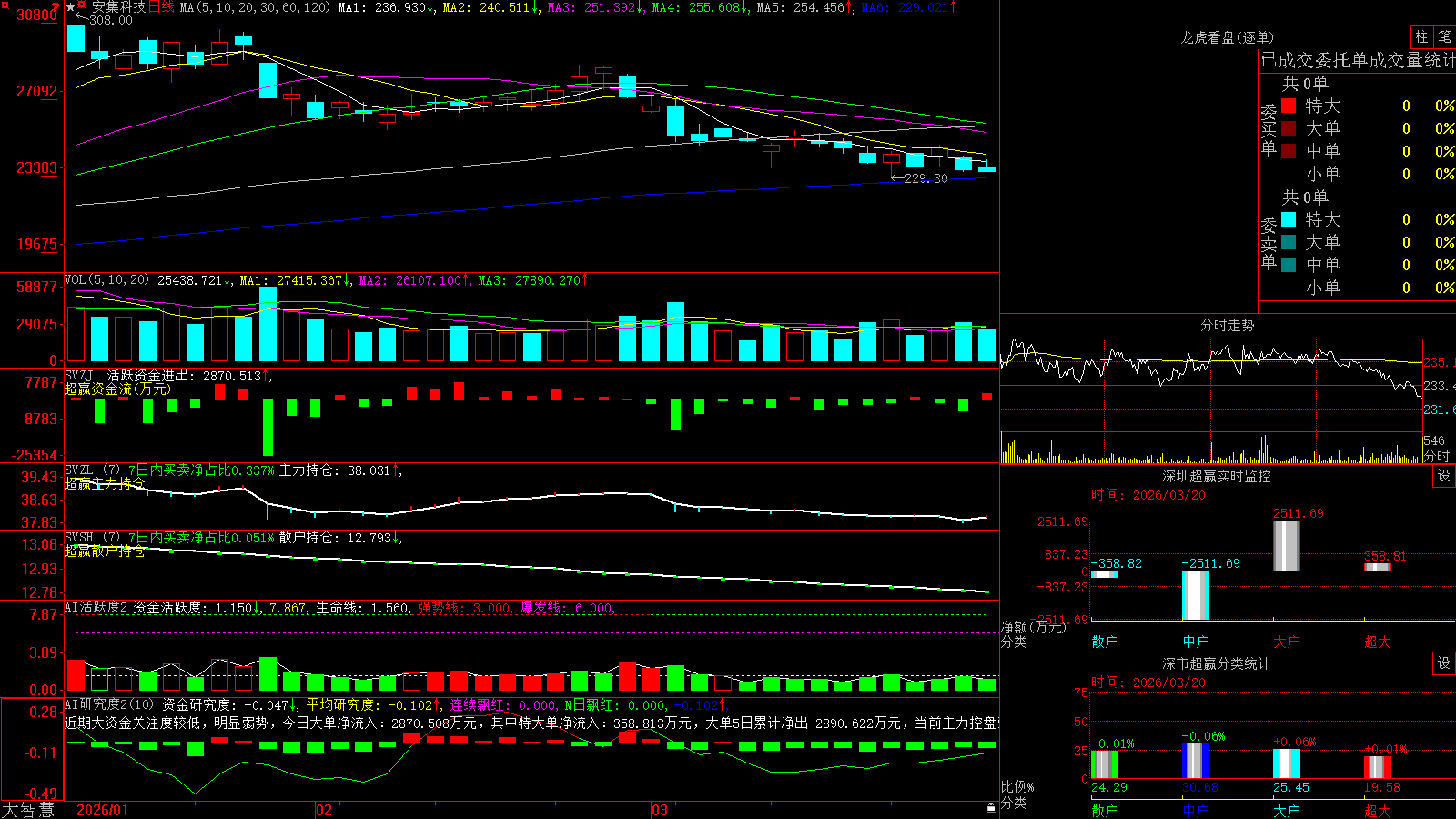Click the small red square icon at top-left corner
Viewport: 1456px width, 819px height.
[3, 4]
